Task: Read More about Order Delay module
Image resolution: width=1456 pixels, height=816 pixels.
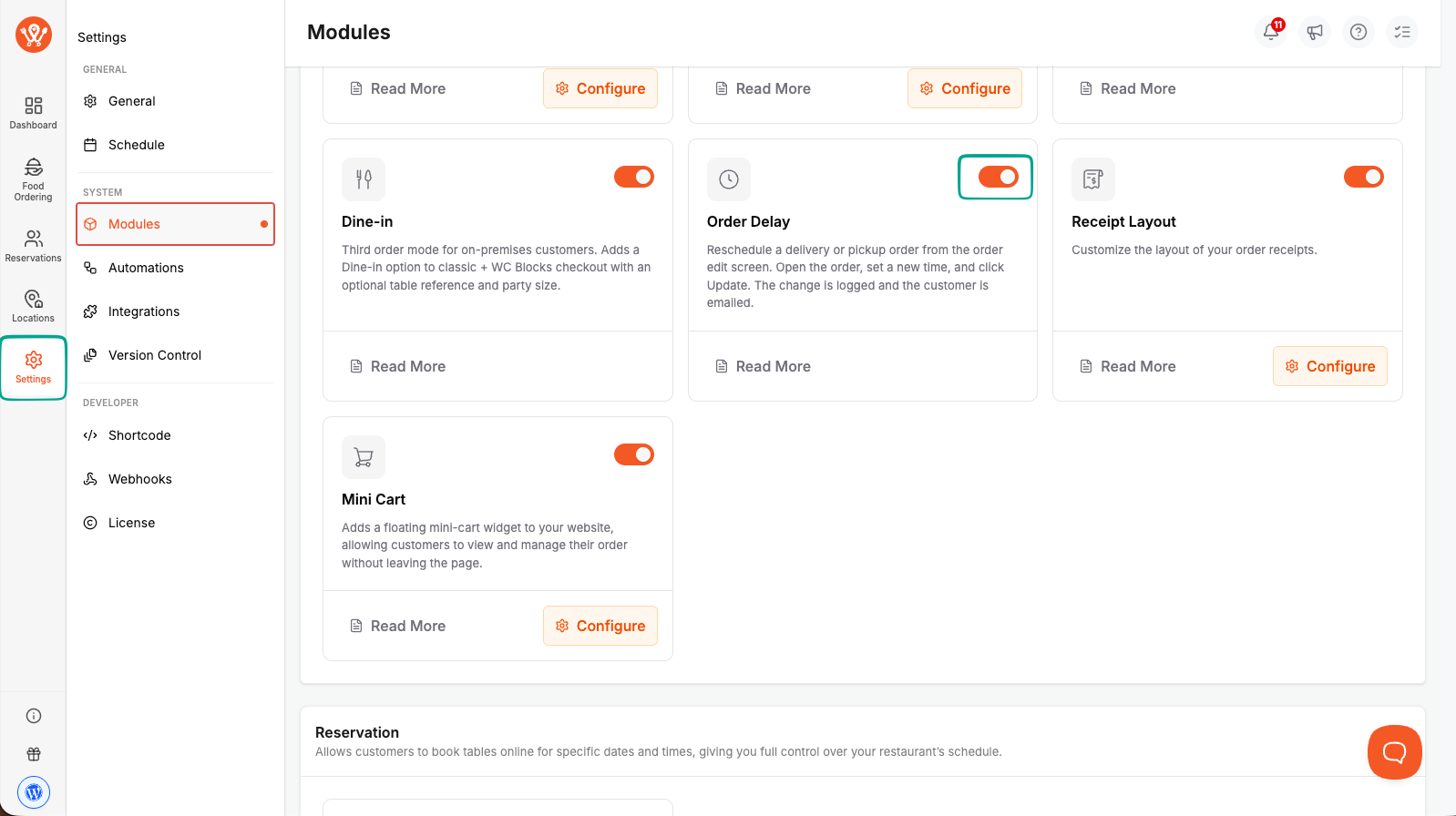Action: tap(763, 366)
